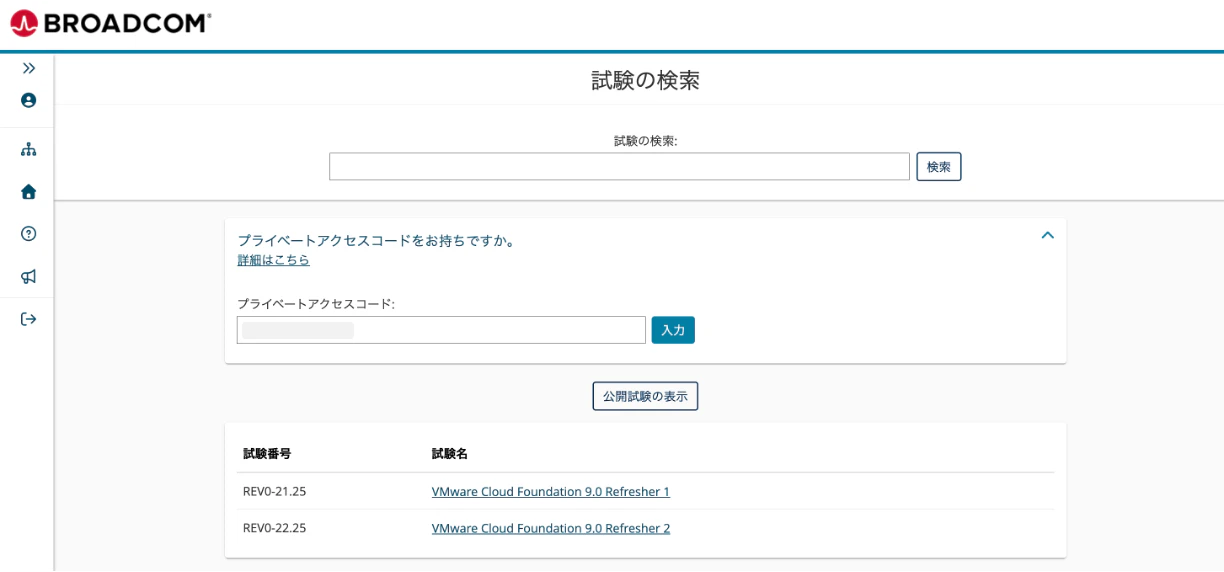Screen dimensions: 1224x572
Task: Click the 試験名 column header
Action: 450,454
